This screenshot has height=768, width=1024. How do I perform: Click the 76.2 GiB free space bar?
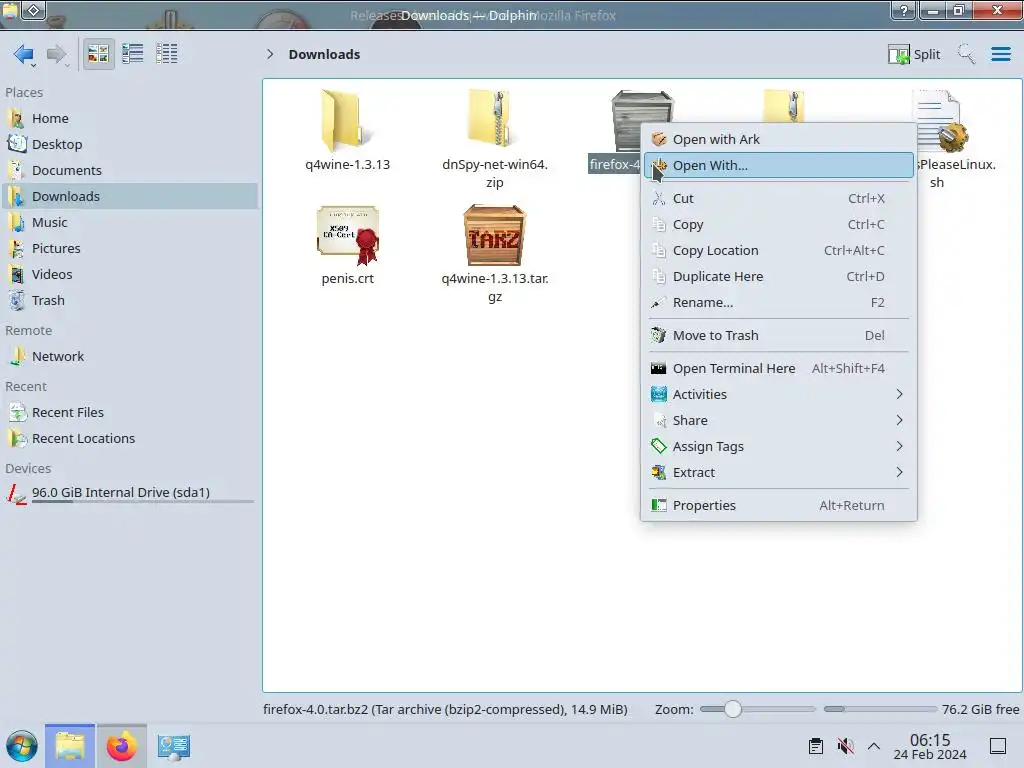pyautogui.click(x=880, y=709)
